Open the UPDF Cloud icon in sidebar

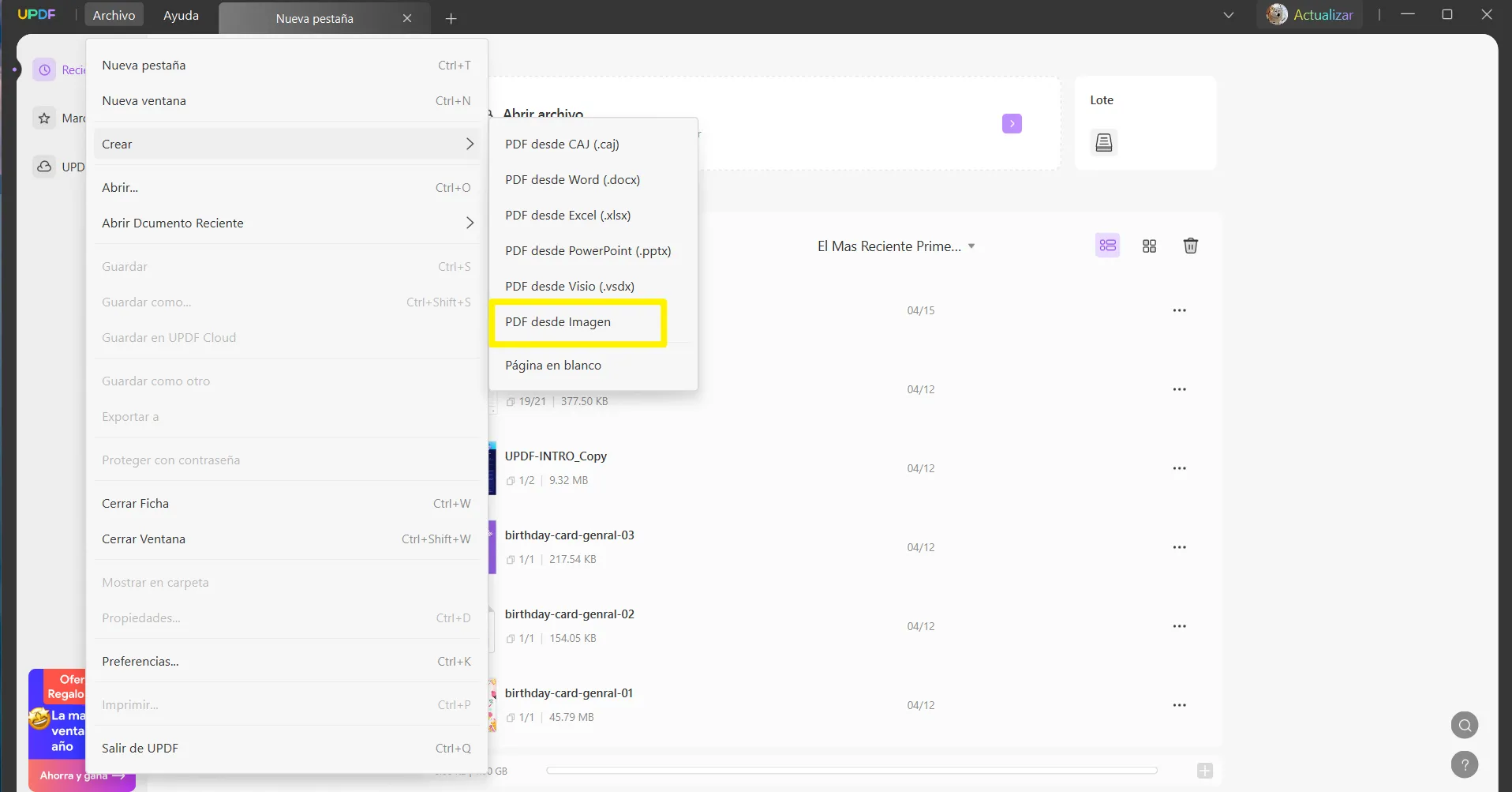tap(45, 167)
